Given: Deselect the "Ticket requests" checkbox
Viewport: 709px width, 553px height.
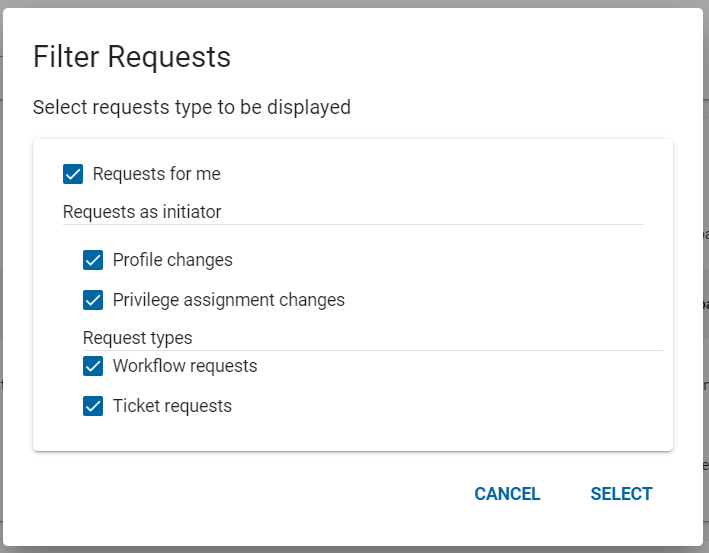Looking at the screenshot, I should [93, 406].
